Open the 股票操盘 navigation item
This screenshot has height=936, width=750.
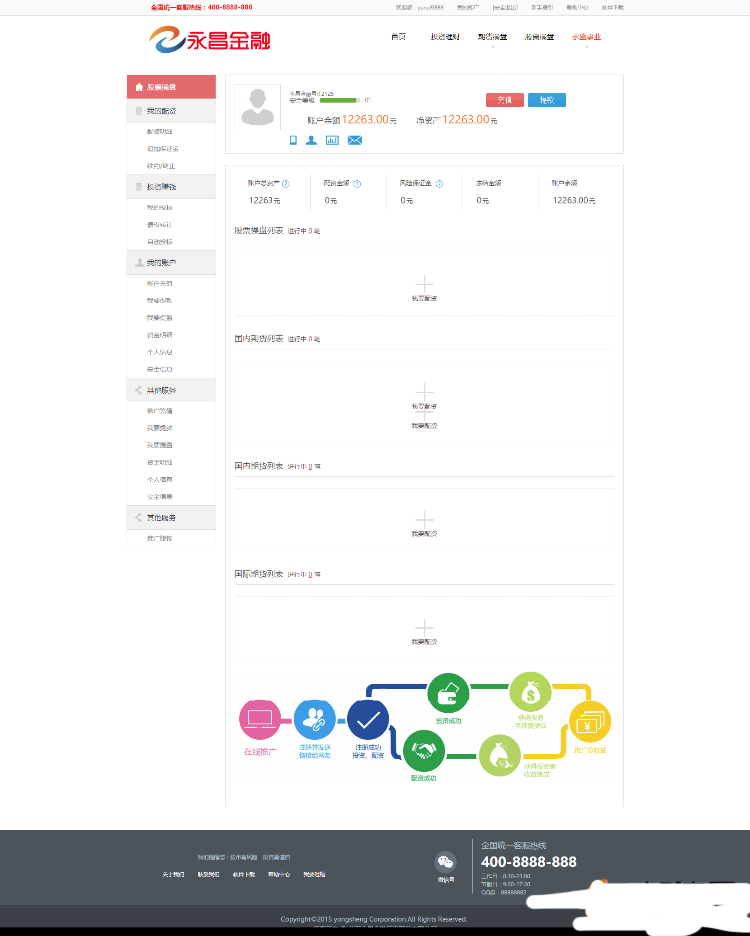(x=539, y=37)
